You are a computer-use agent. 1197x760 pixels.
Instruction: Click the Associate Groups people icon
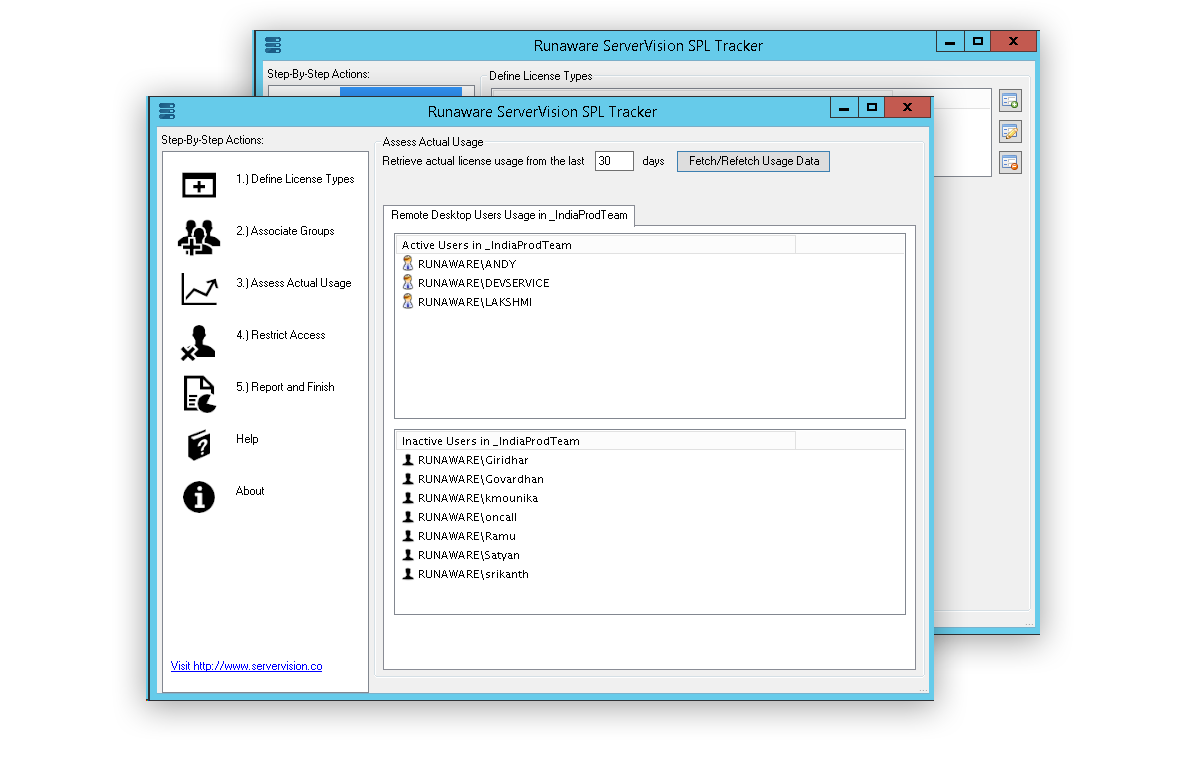[199, 237]
